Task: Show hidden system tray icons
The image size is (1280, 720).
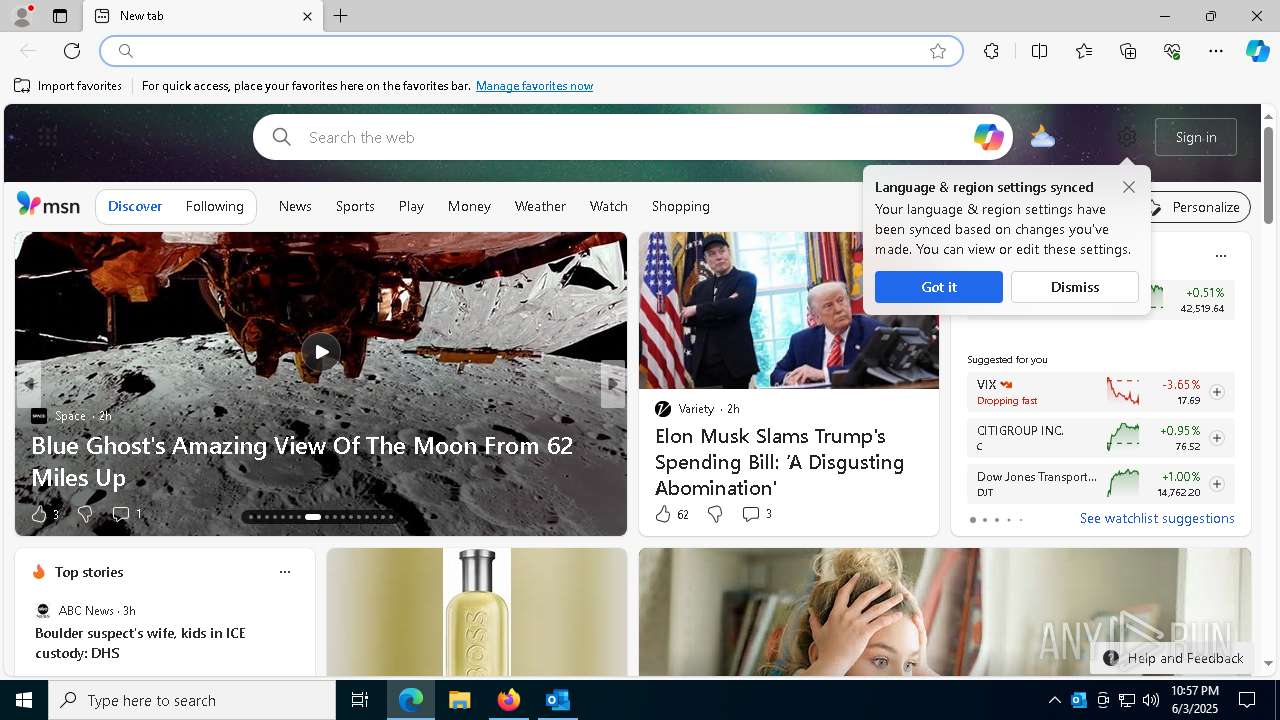Action: (1054, 700)
